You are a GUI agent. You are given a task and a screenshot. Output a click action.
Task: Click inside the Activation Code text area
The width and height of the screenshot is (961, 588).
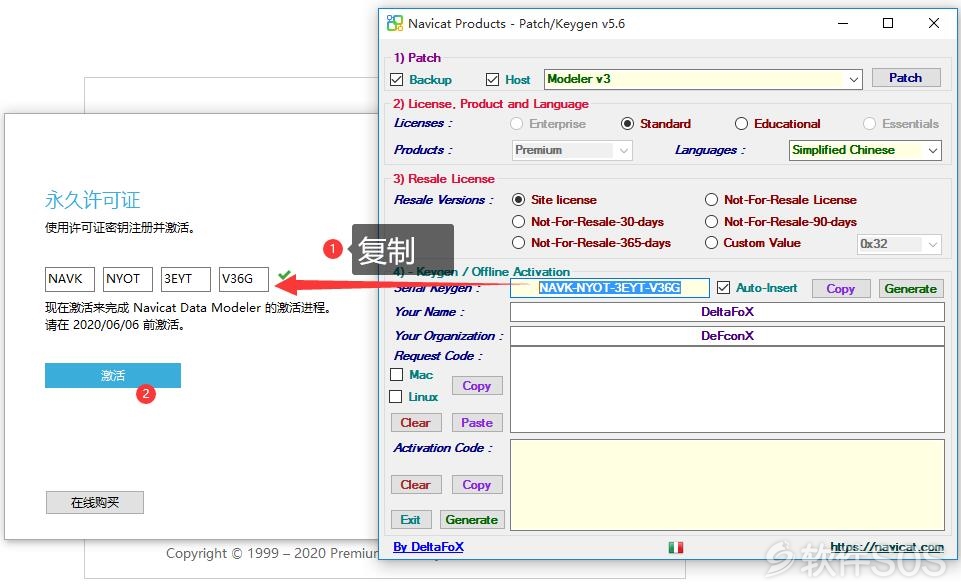[727, 484]
